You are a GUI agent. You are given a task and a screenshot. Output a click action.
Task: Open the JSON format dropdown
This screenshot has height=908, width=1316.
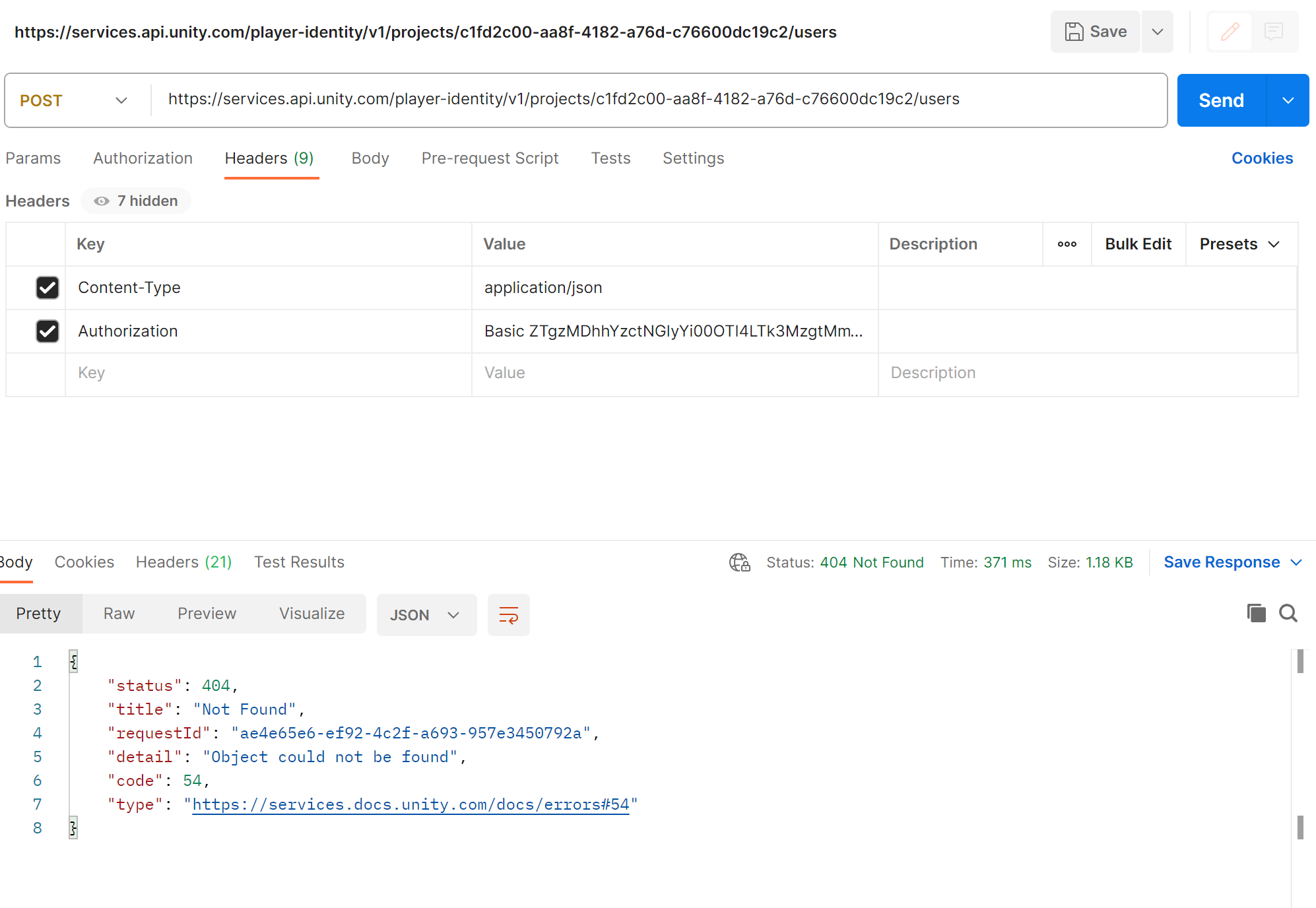[426, 615]
